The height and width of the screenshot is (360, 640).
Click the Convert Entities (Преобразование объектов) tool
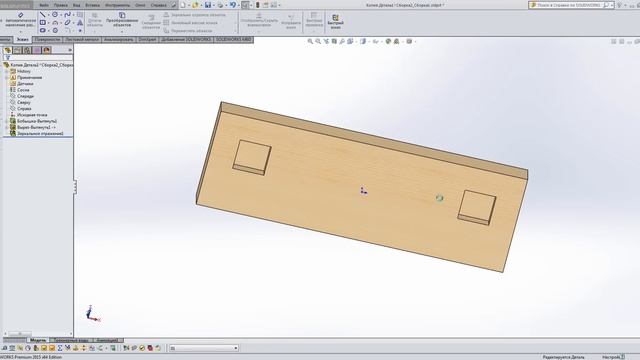click(122, 20)
